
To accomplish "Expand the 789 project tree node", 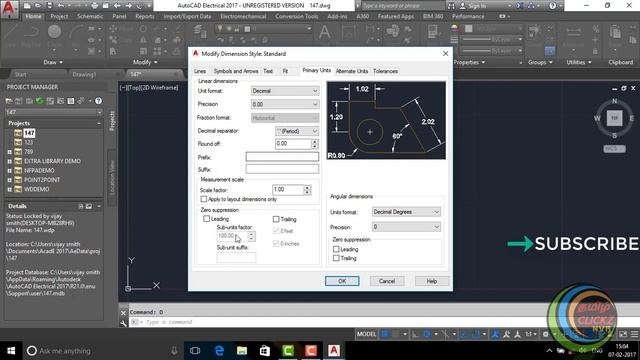I will click(x=9, y=152).
